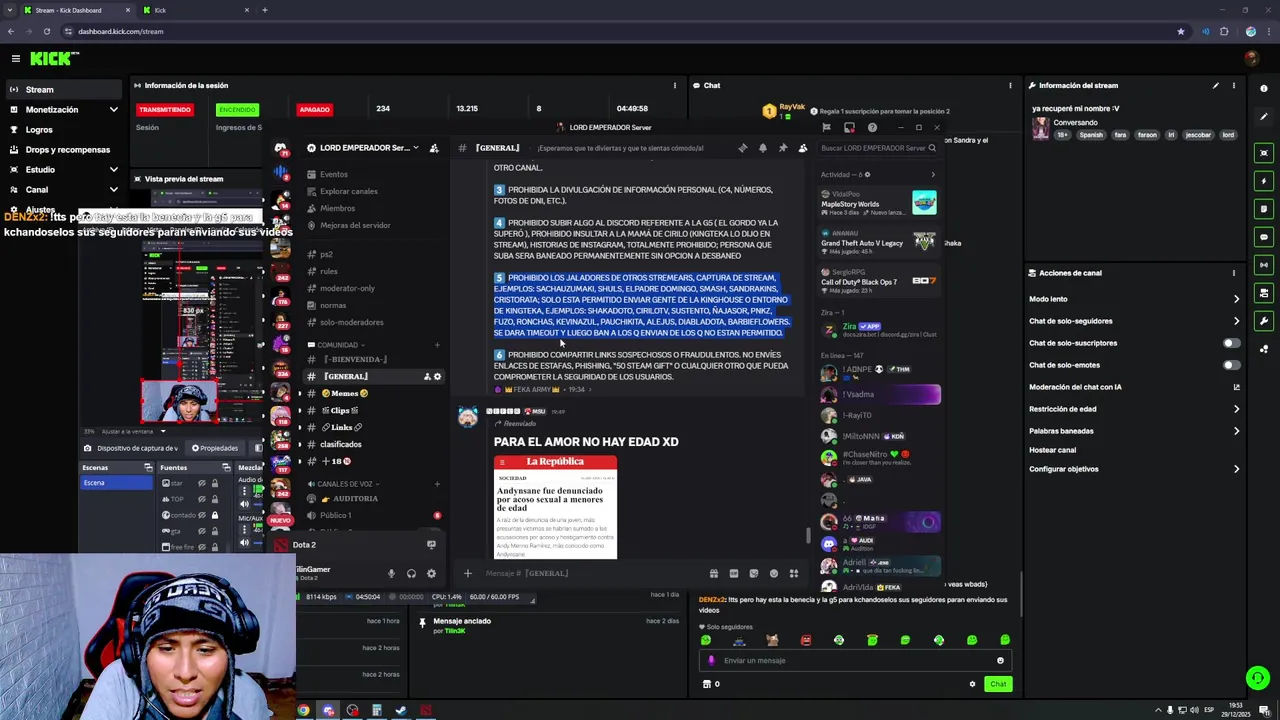Open GENERAL channel settings gear
1280x720 pixels.
click(x=437, y=377)
